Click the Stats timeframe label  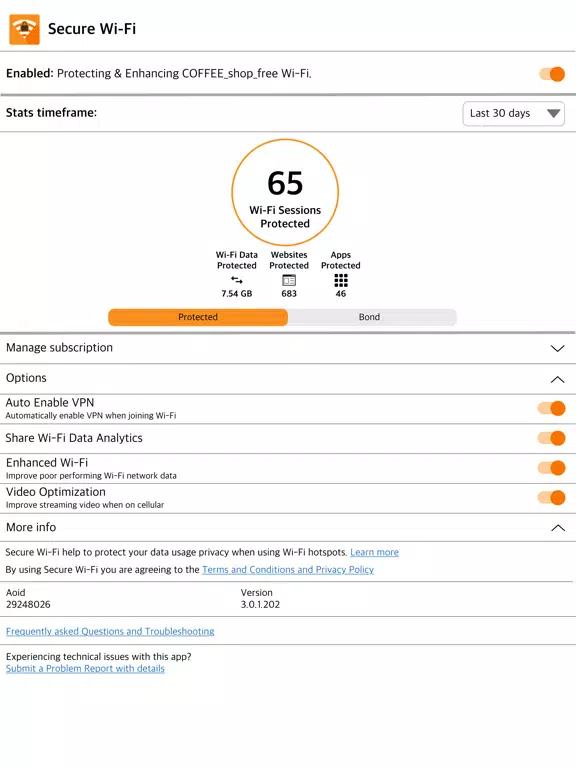coord(51,113)
